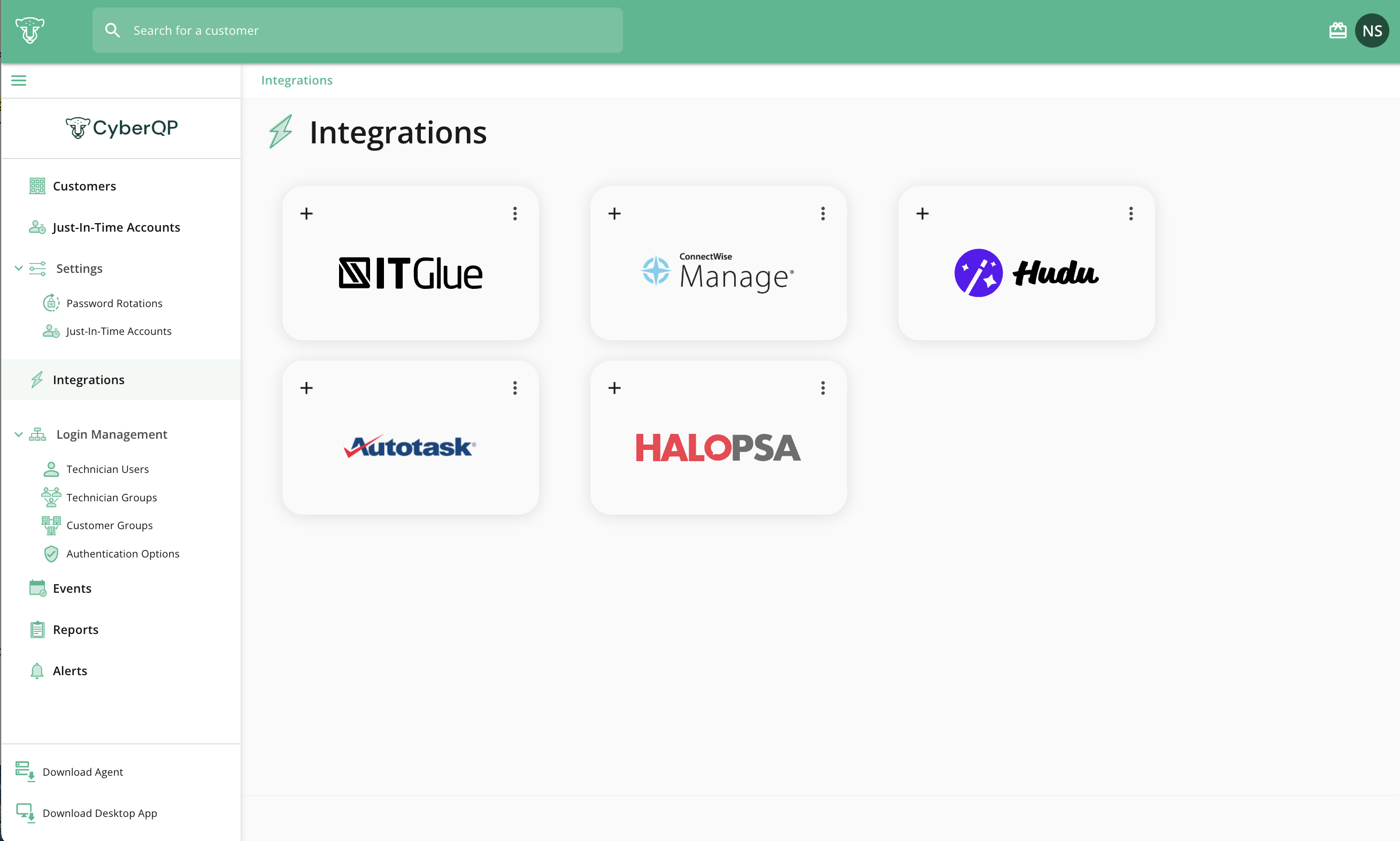Image resolution: width=1400 pixels, height=841 pixels.
Task: Add Hudu integration with plus icon
Action: [922, 213]
